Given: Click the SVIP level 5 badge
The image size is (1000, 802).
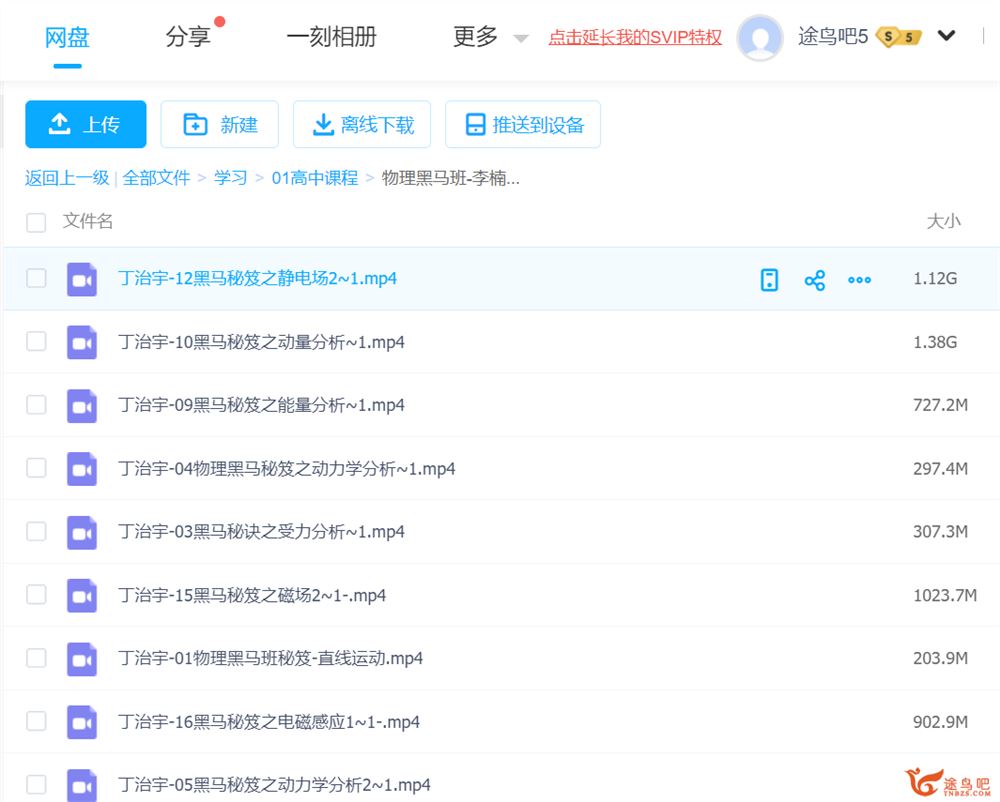Looking at the screenshot, I should (897, 37).
